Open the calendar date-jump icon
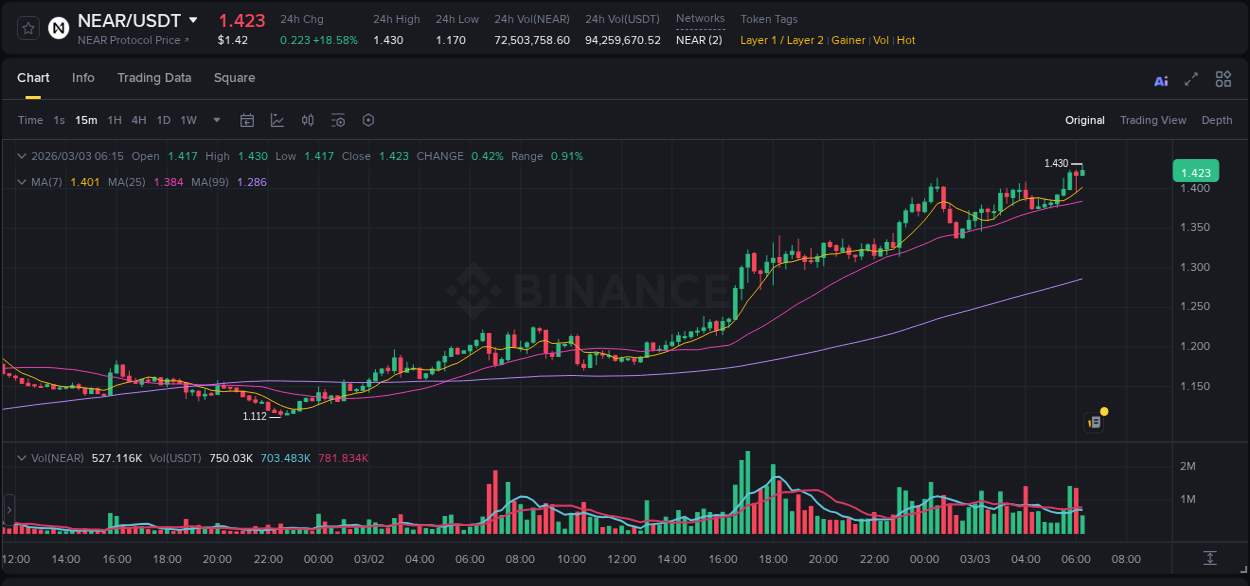The height and width of the screenshot is (586, 1250). (247, 119)
